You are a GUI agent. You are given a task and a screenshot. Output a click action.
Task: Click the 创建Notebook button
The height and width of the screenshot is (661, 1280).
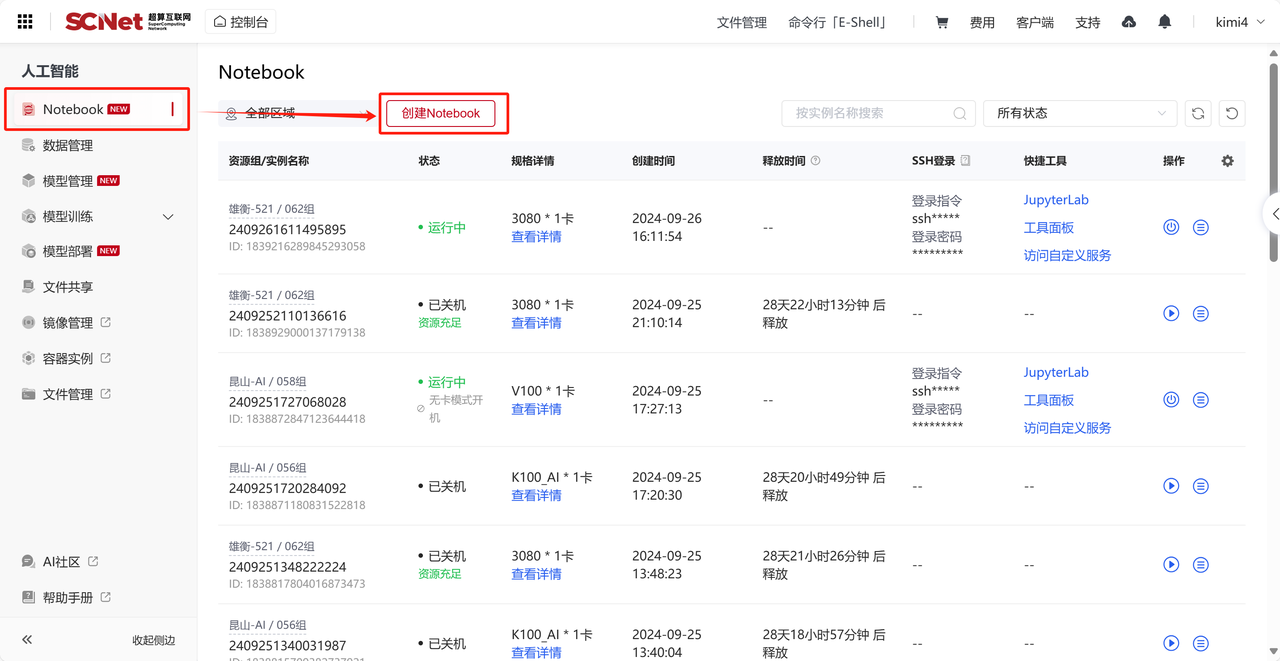(x=441, y=114)
